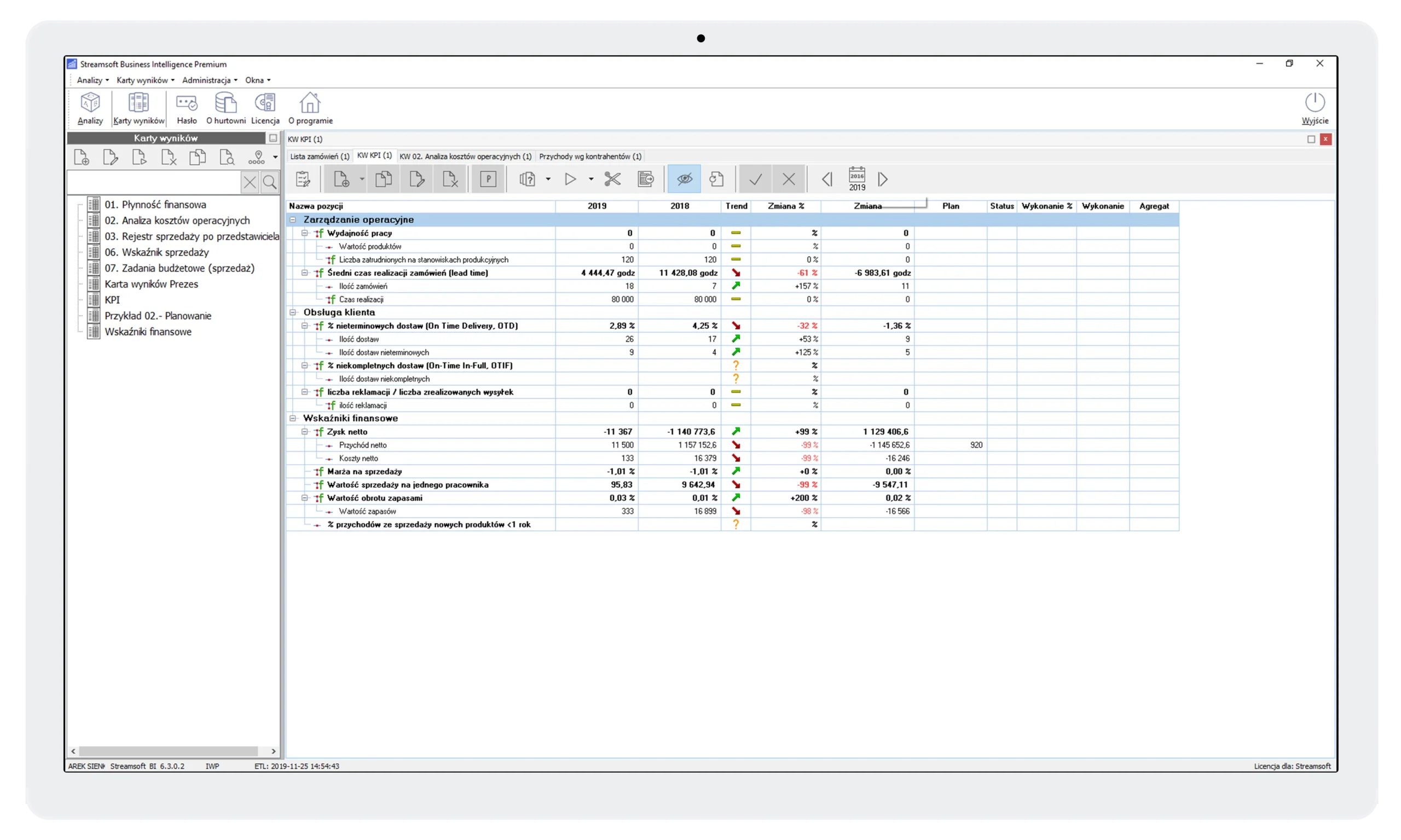Viewport: 1401px width, 840px height.
Task: Click the P parameters icon
Action: pyautogui.click(x=488, y=179)
